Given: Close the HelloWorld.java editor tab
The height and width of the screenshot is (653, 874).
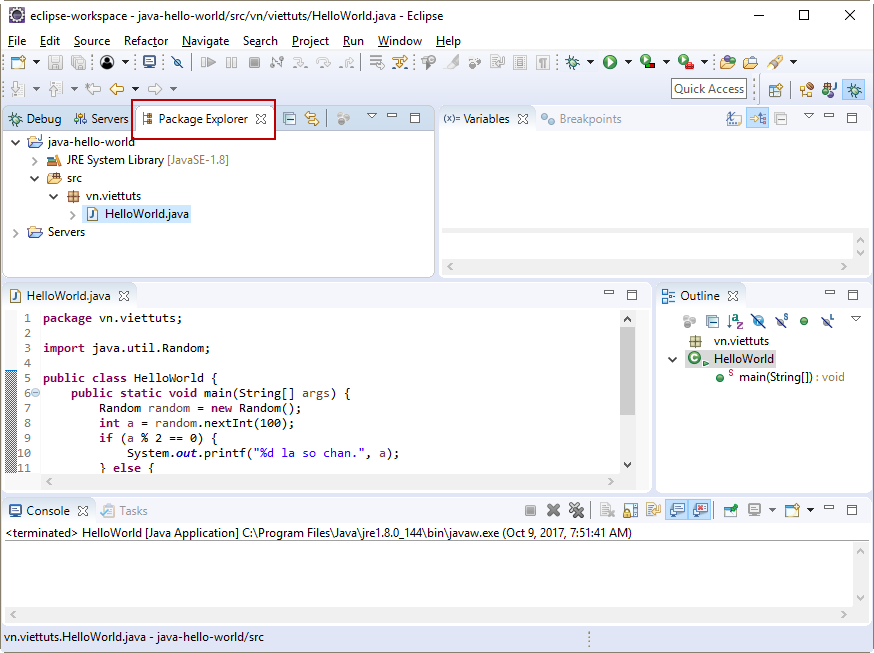Looking at the screenshot, I should pos(124,296).
